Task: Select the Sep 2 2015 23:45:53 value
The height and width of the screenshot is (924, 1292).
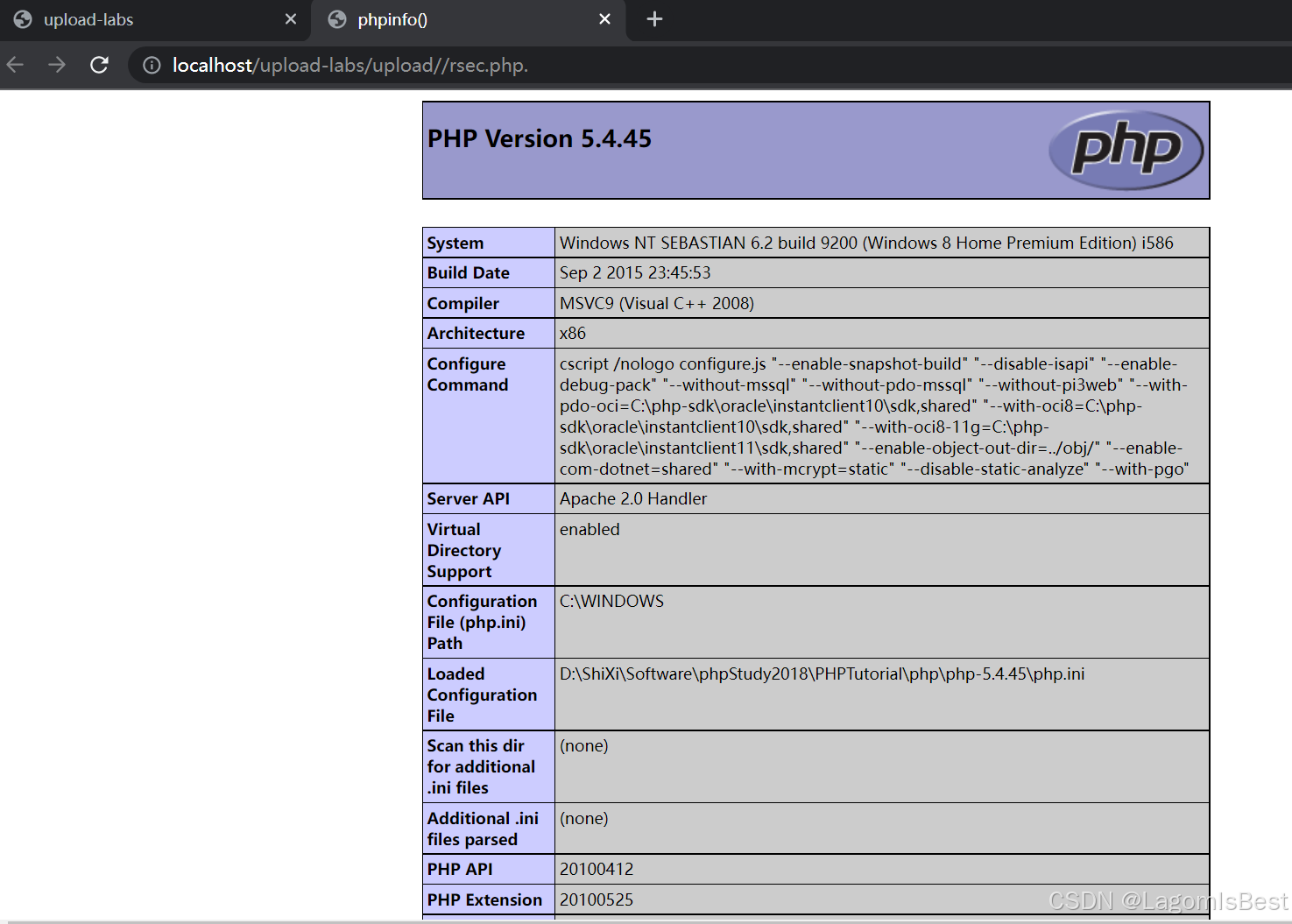Action: (x=635, y=272)
